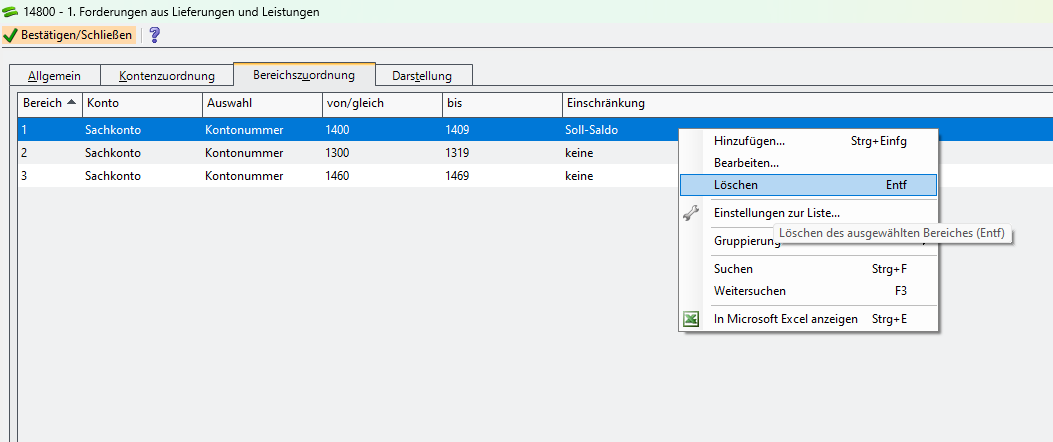Select Weitersuchen in the context menu
The height and width of the screenshot is (442, 1053).
(x=749, y=291)
